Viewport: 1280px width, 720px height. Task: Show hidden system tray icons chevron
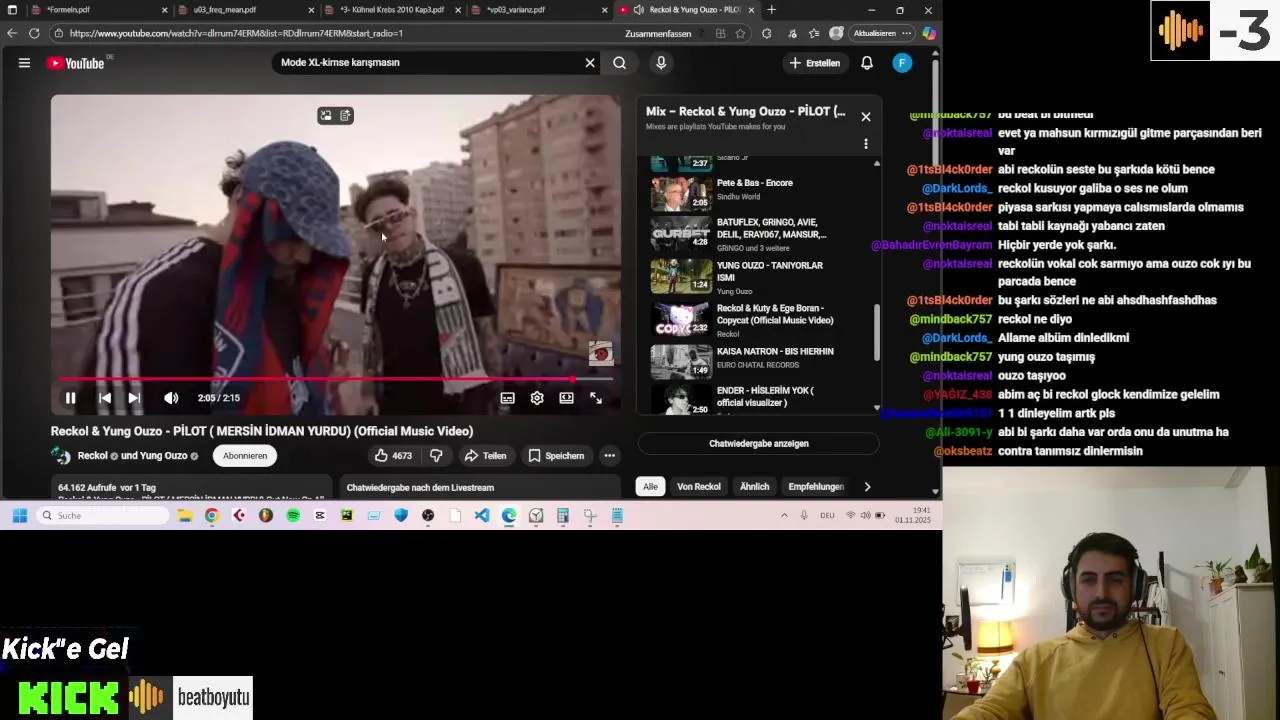(x=785, y=516)
